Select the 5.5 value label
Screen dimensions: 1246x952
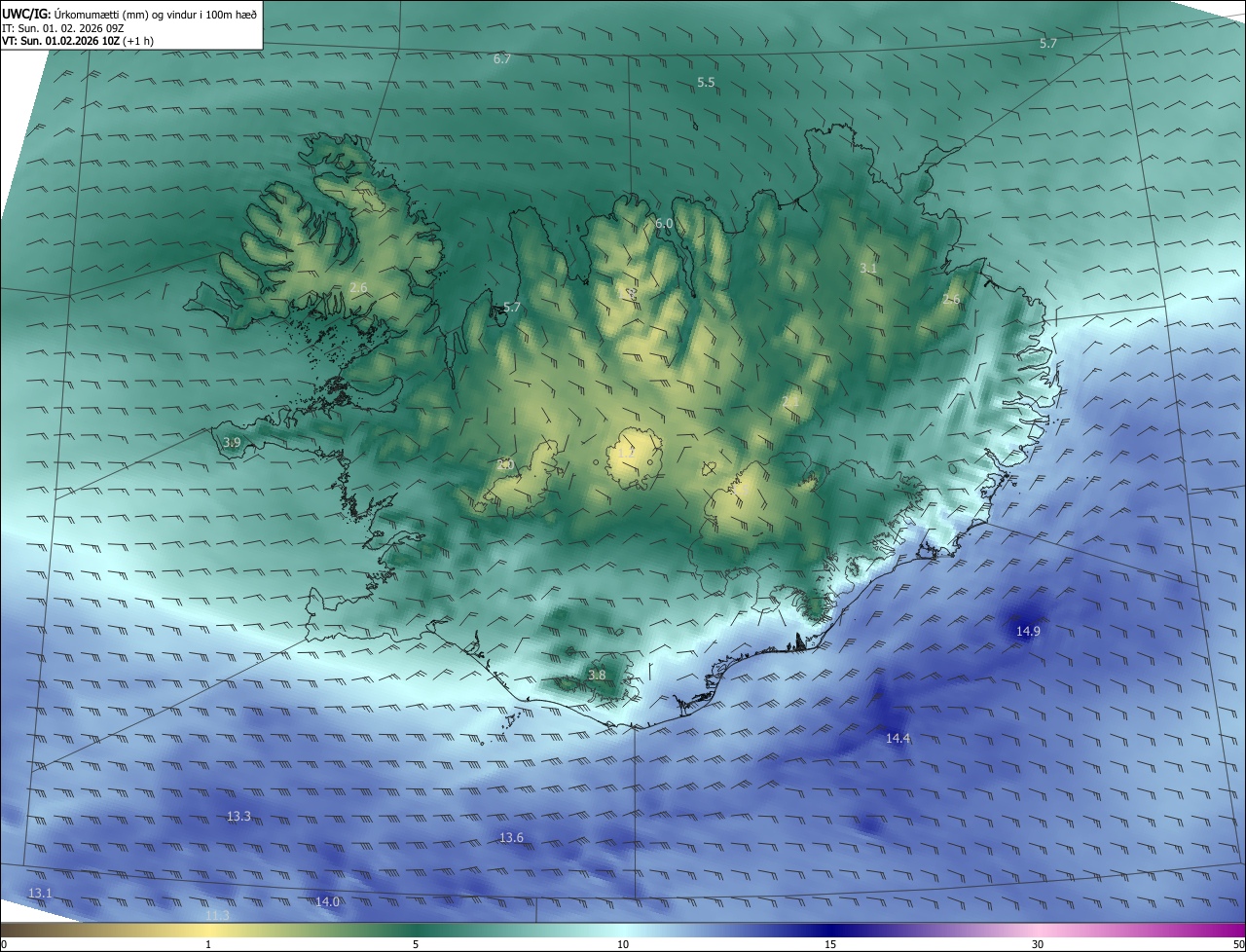[x=706, y=83]
